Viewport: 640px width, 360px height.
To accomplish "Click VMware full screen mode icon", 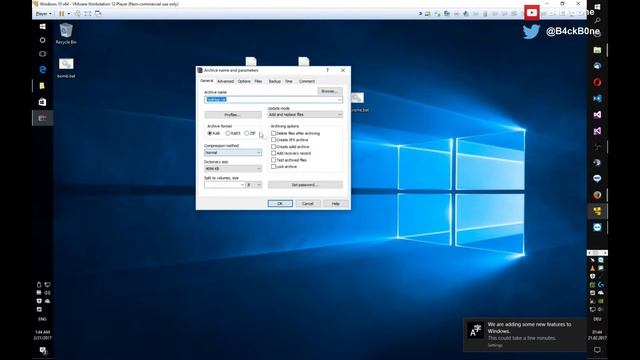I will point(88,13).
